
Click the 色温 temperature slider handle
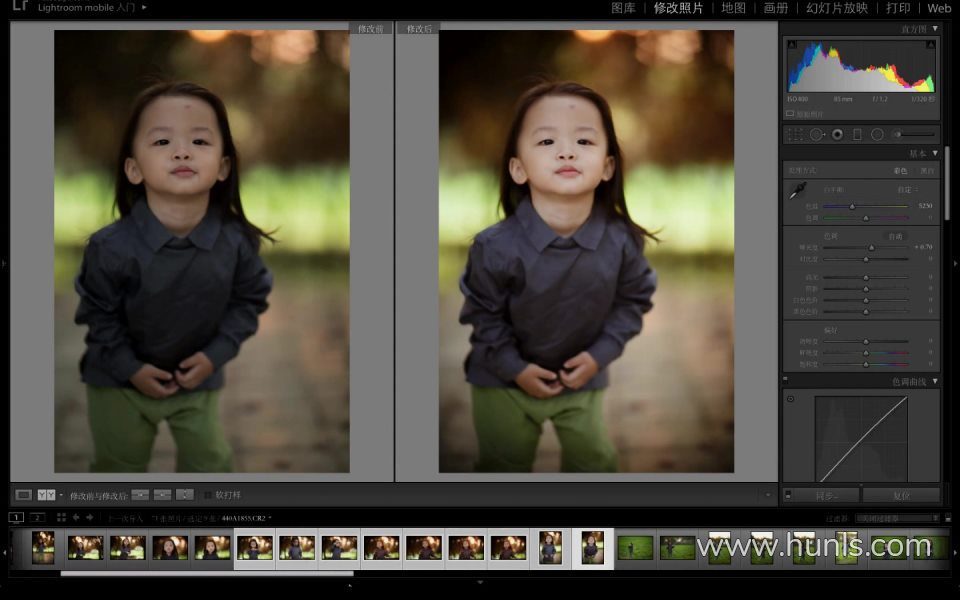point(852,206)
